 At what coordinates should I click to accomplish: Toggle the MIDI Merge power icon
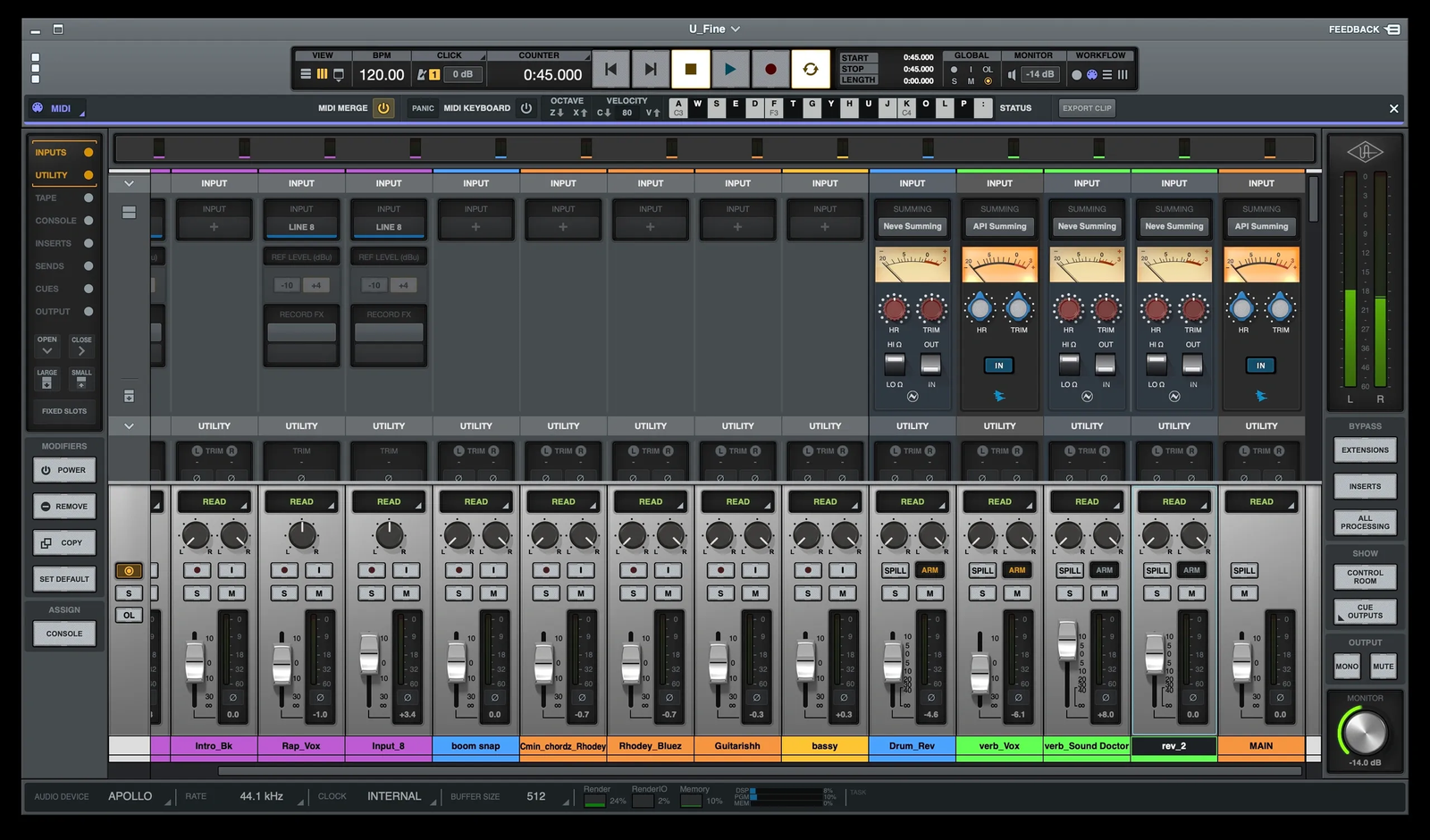click(x=383, y=108)
